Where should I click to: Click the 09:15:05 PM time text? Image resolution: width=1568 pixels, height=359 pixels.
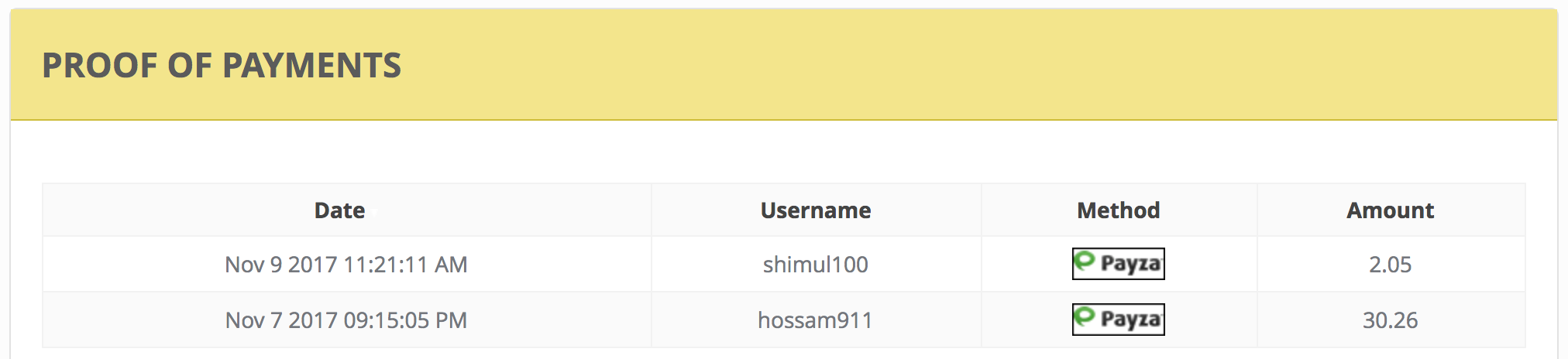tap(405, 320)
